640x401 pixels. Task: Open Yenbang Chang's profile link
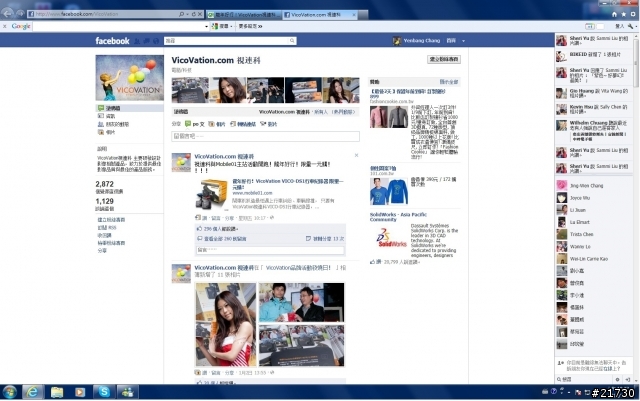pyautogui.click(x=422, y=41)
